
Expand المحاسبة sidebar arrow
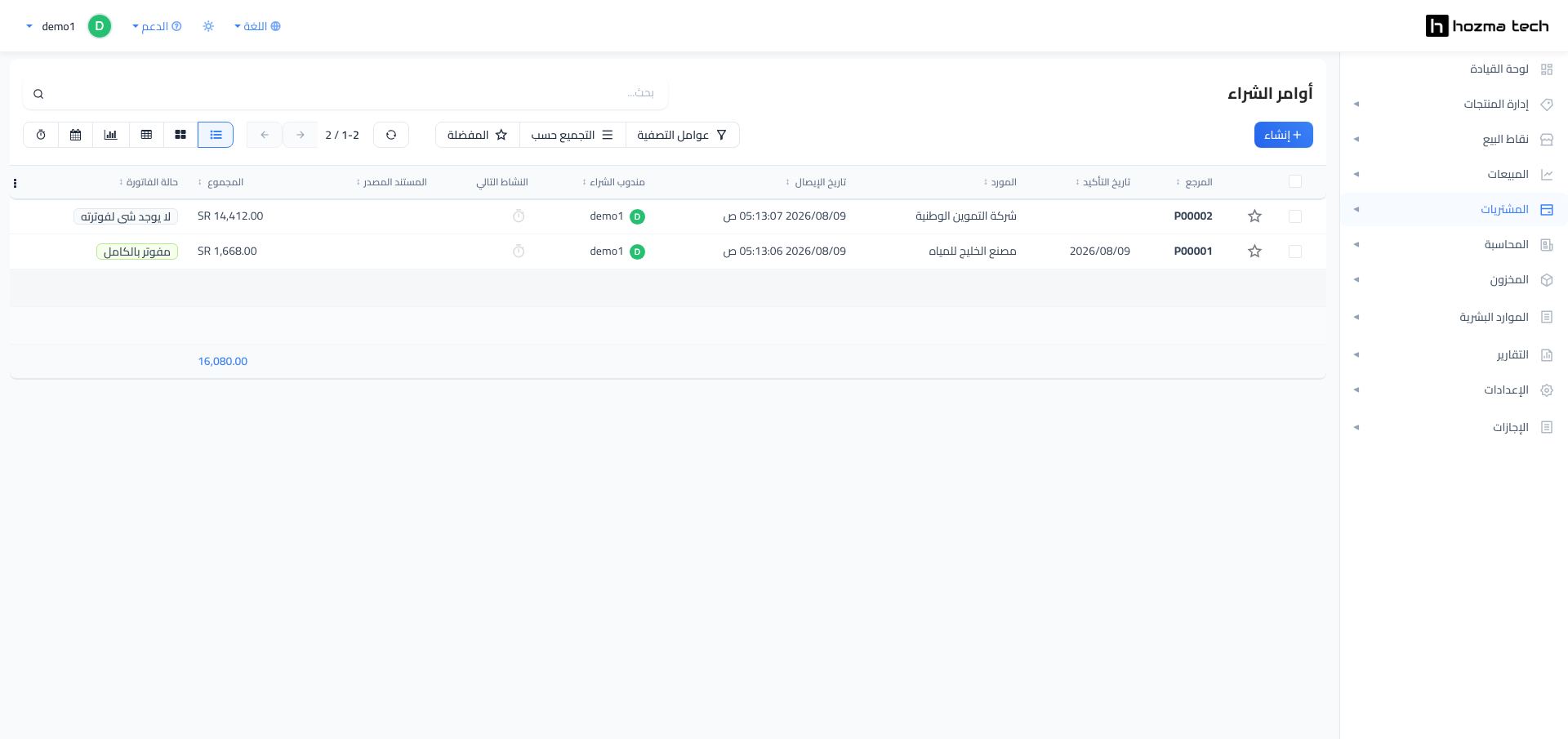tap(1356, 245)
